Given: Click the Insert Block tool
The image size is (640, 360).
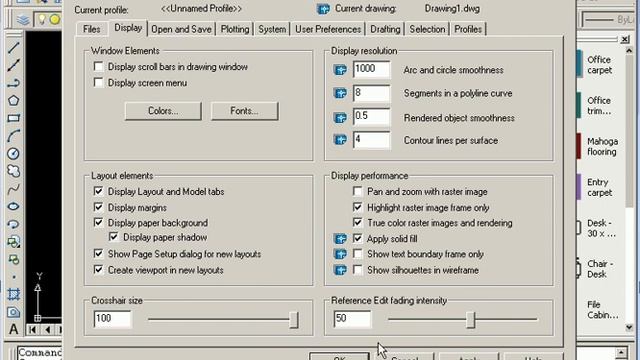Looking at the screenshot, I should (13, 242).
